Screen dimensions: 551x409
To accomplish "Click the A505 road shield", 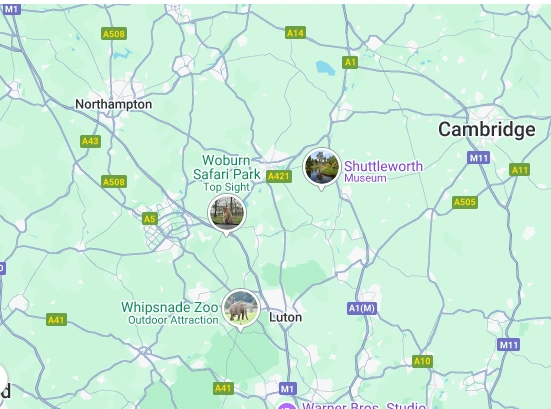I will (x=465, y=202).
